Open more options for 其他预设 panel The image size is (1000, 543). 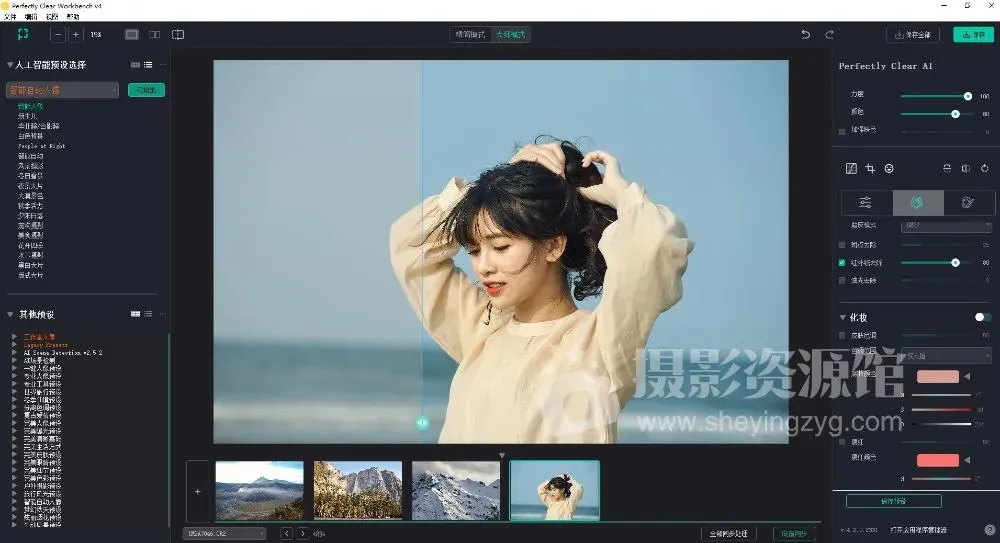[163, 314]
